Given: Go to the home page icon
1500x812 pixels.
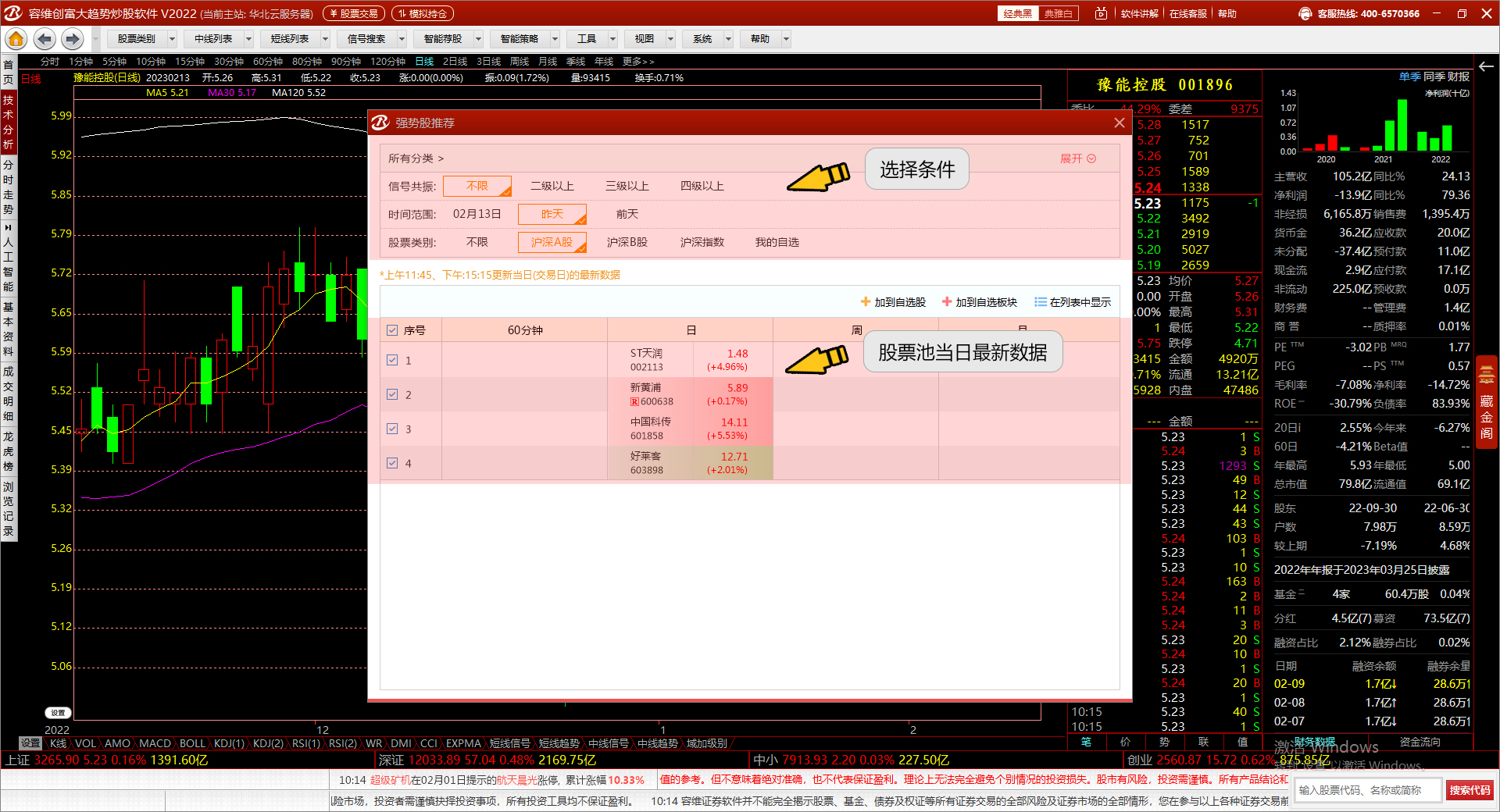Looking at the screenshot, I should (16, 39).
